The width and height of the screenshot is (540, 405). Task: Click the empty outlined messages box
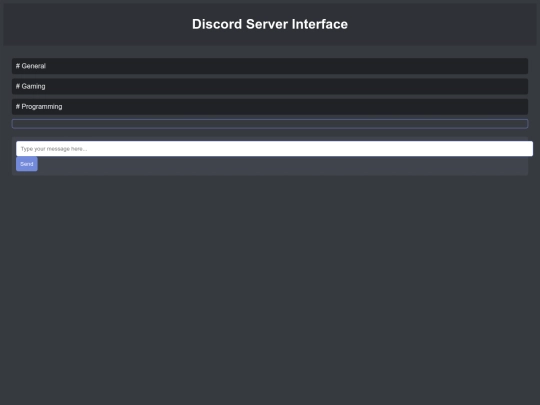[270, 124]
